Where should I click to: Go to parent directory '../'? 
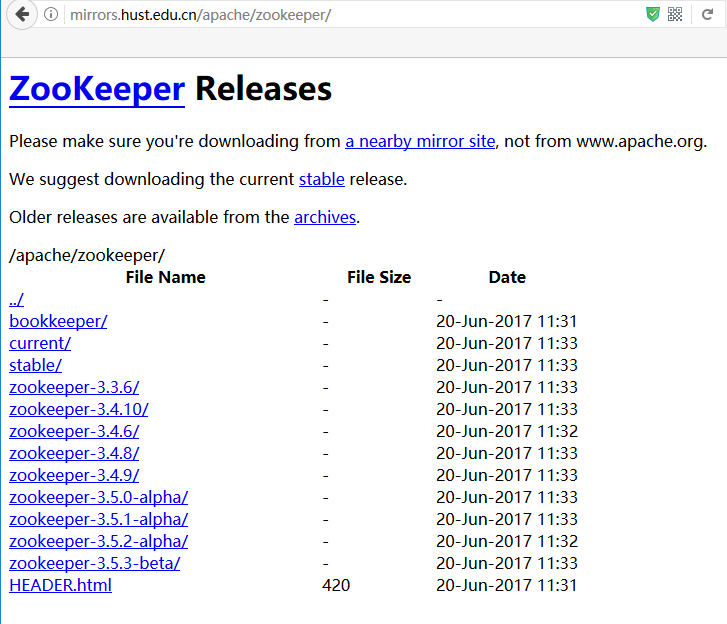coord(16,299)
